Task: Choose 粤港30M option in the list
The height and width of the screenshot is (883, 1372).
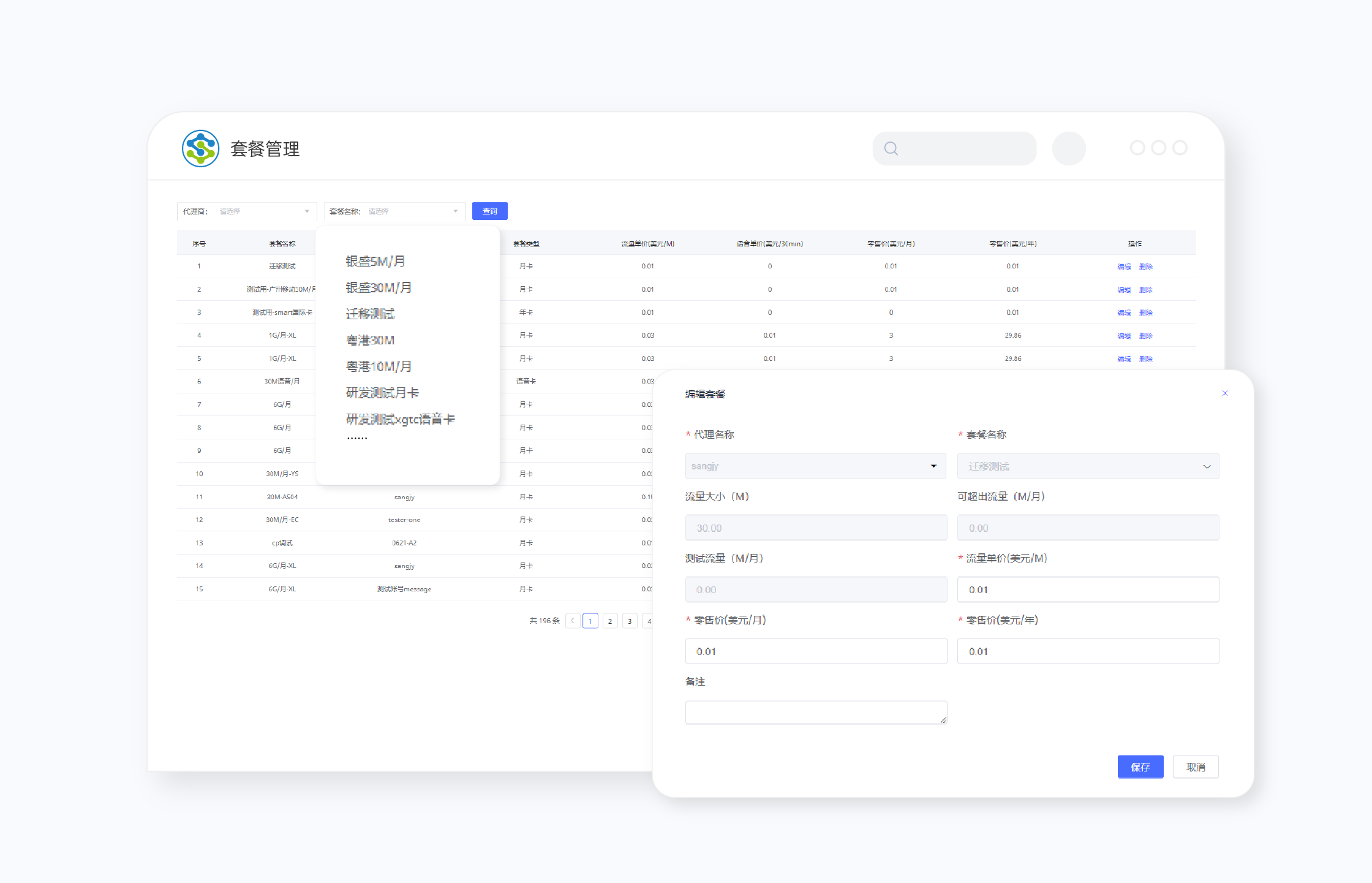Action: pyautogui.click(x=370, y=340)
